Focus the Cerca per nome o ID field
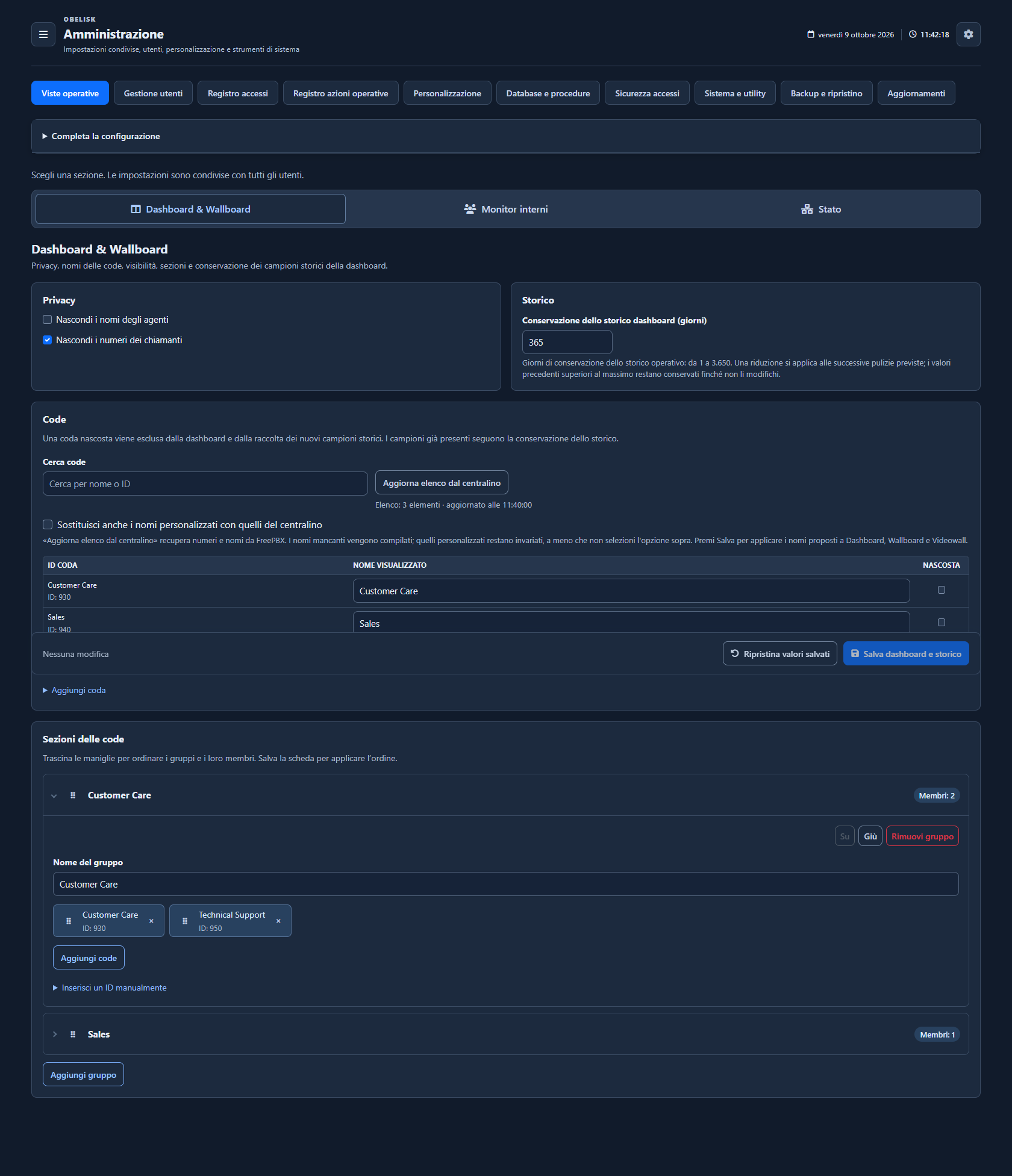Screen dimensions: 1012x1176 pyautogui.click(x=205, y=484)
